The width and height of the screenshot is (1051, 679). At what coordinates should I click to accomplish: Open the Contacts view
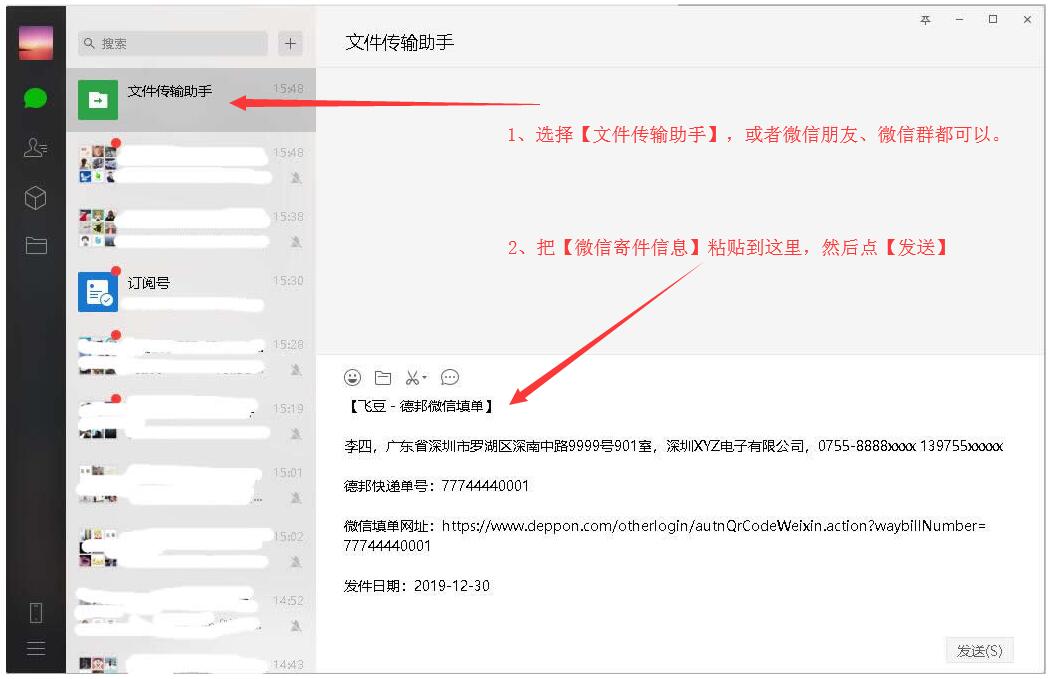36,147
